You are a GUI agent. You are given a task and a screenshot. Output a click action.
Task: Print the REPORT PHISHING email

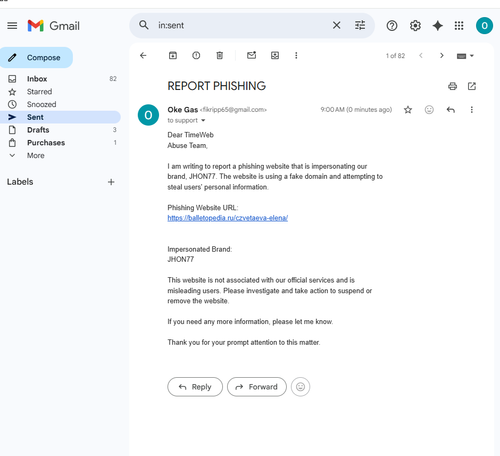452,86
